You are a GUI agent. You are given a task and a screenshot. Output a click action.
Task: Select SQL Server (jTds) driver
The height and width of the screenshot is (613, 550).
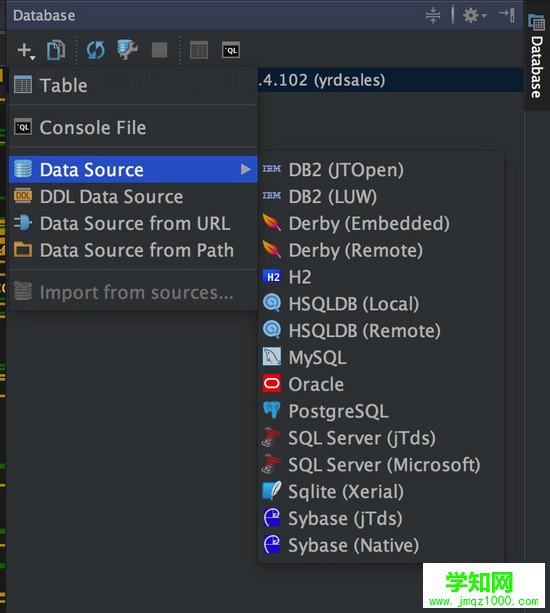381,438
